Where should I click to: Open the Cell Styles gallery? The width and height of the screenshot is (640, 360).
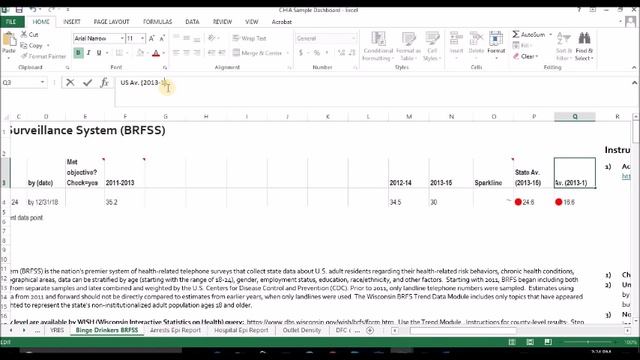pyautogui.click(x=432, y=46)
